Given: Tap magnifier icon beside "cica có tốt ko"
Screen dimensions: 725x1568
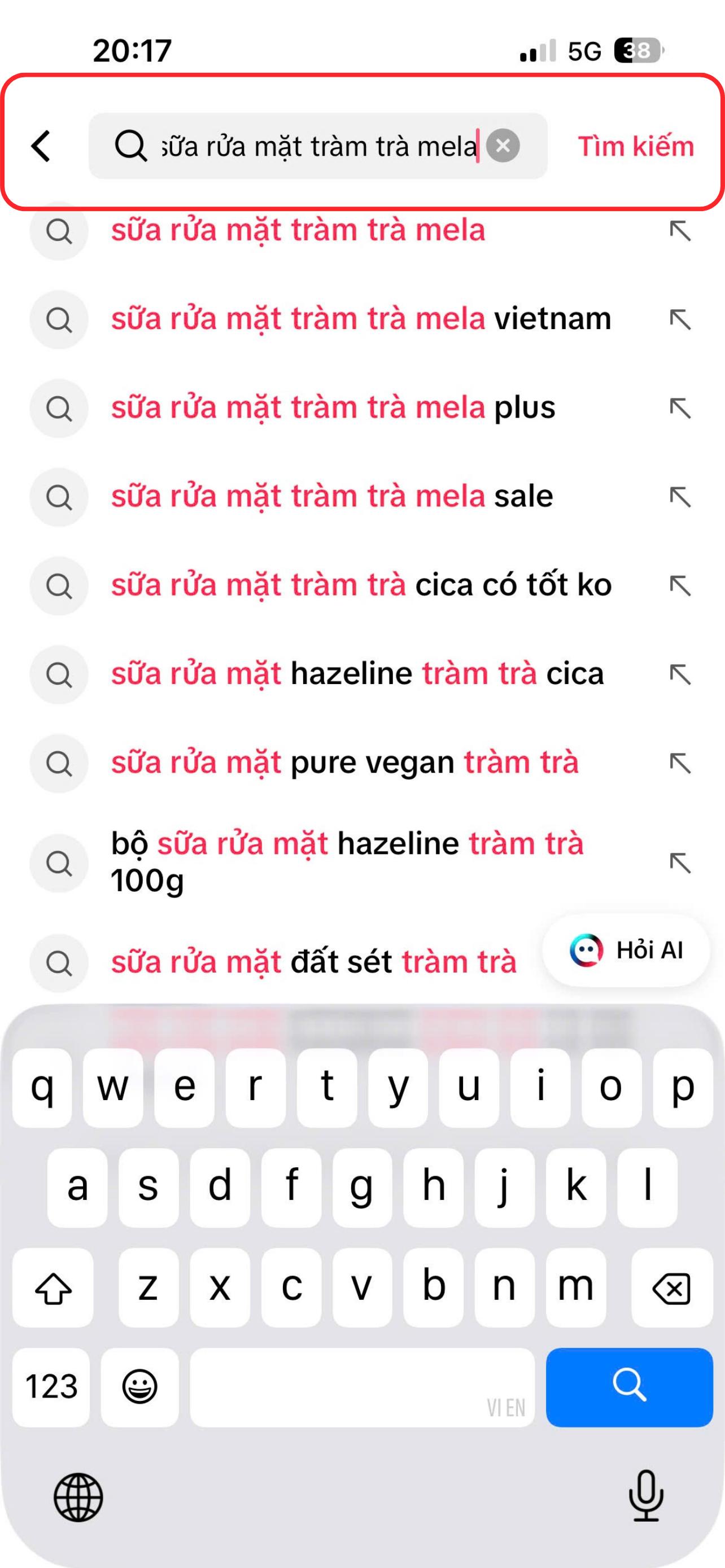Looking at the screenshot, I should click(59, 585).
